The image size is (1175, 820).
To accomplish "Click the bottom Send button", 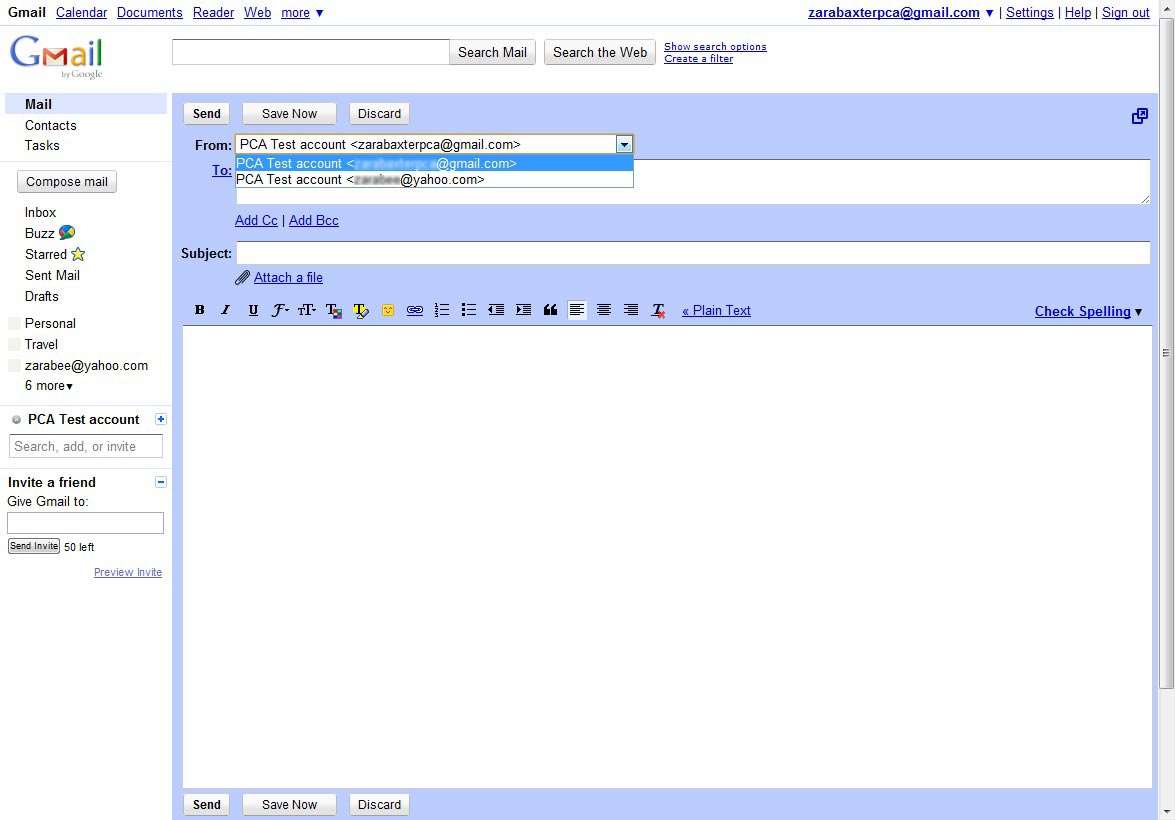I will 207,804.
